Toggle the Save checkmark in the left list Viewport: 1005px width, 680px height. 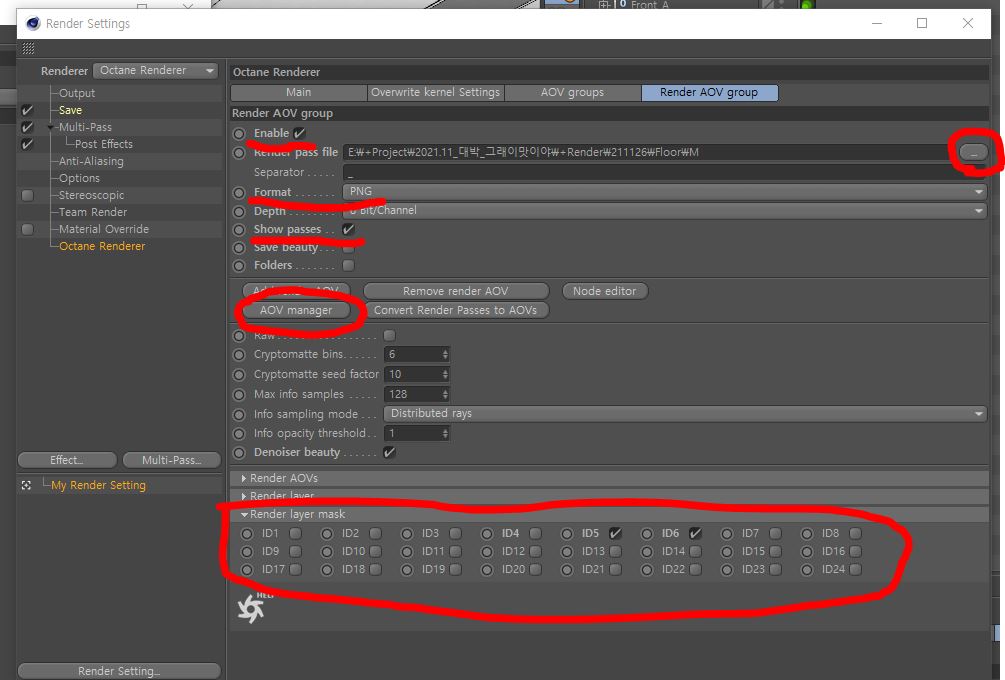pos(27,110)
